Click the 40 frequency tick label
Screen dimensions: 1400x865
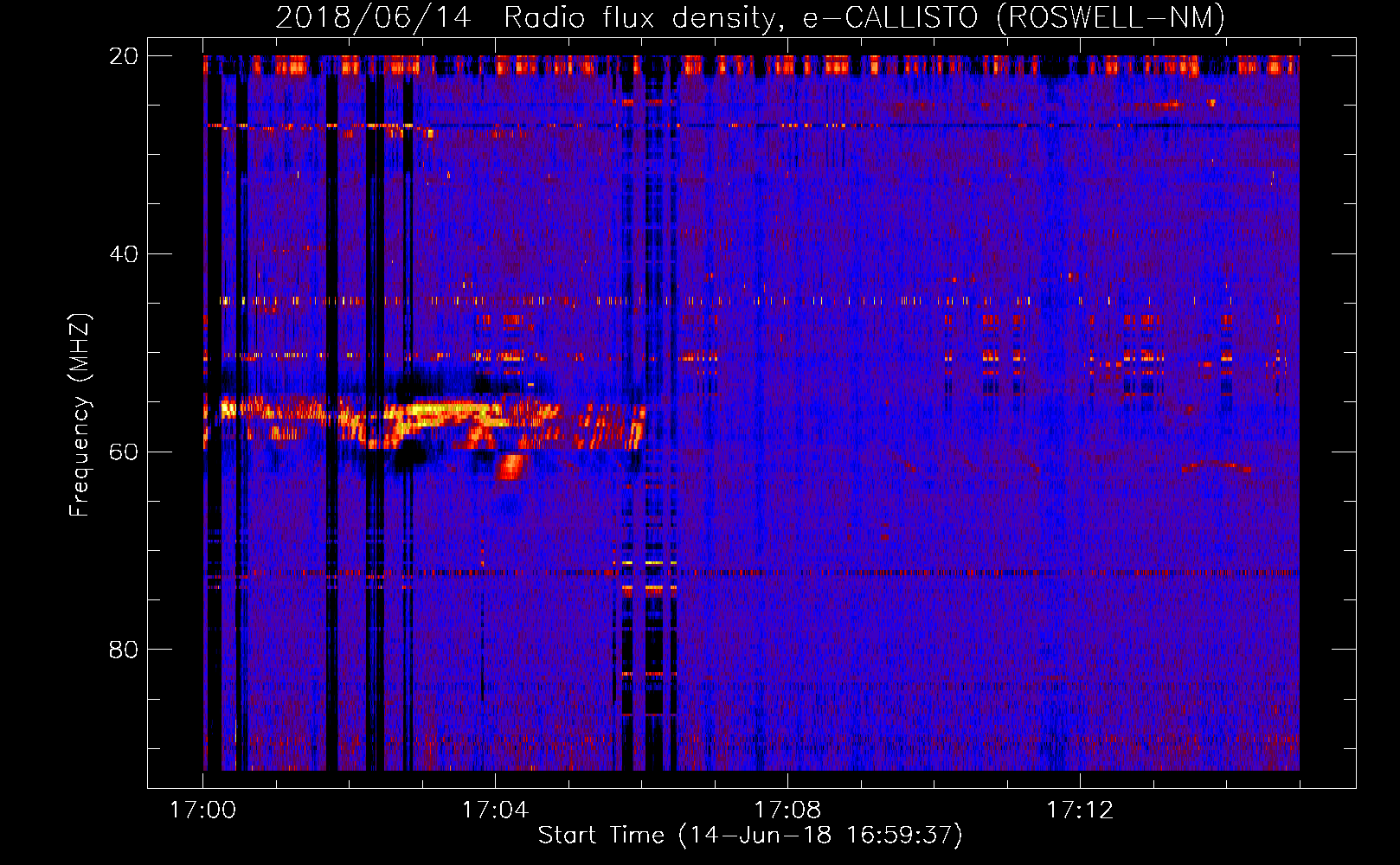pos(124,254)
